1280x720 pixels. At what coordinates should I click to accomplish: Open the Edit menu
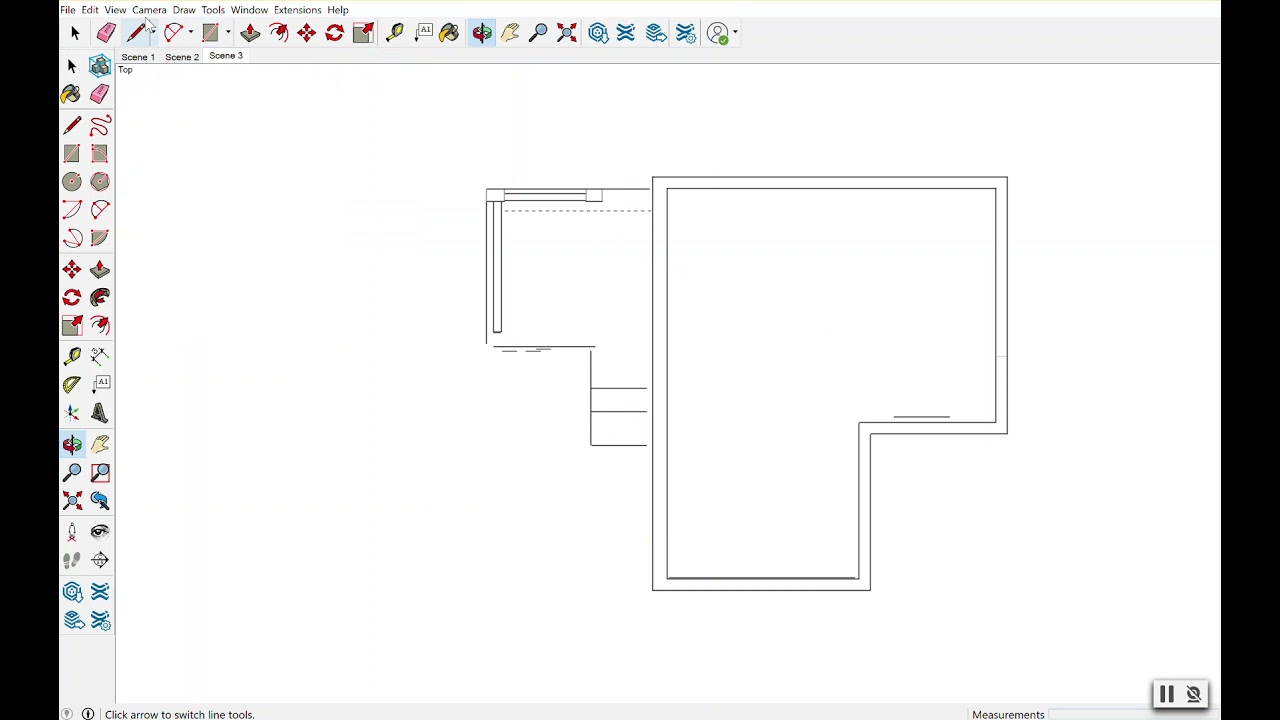90,10
